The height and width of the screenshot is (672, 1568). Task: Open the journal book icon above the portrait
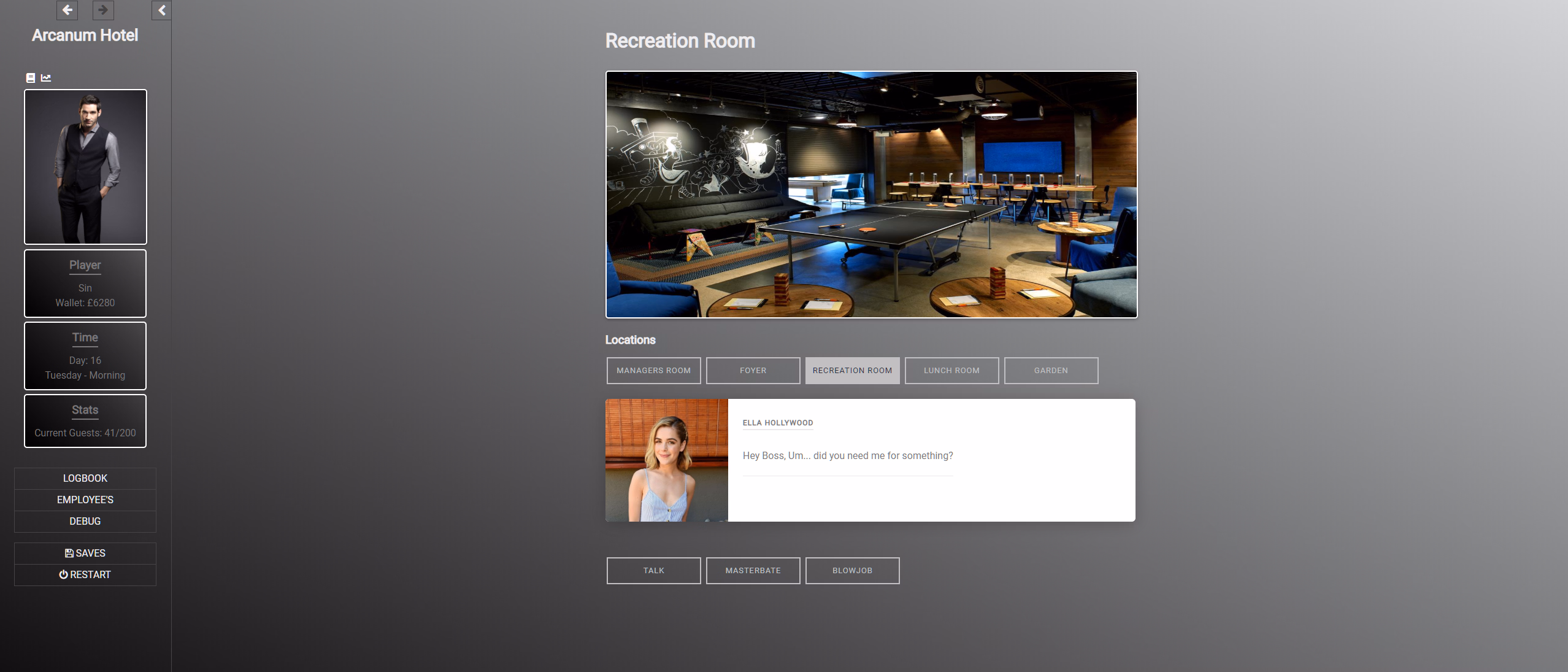click(31, 78)
